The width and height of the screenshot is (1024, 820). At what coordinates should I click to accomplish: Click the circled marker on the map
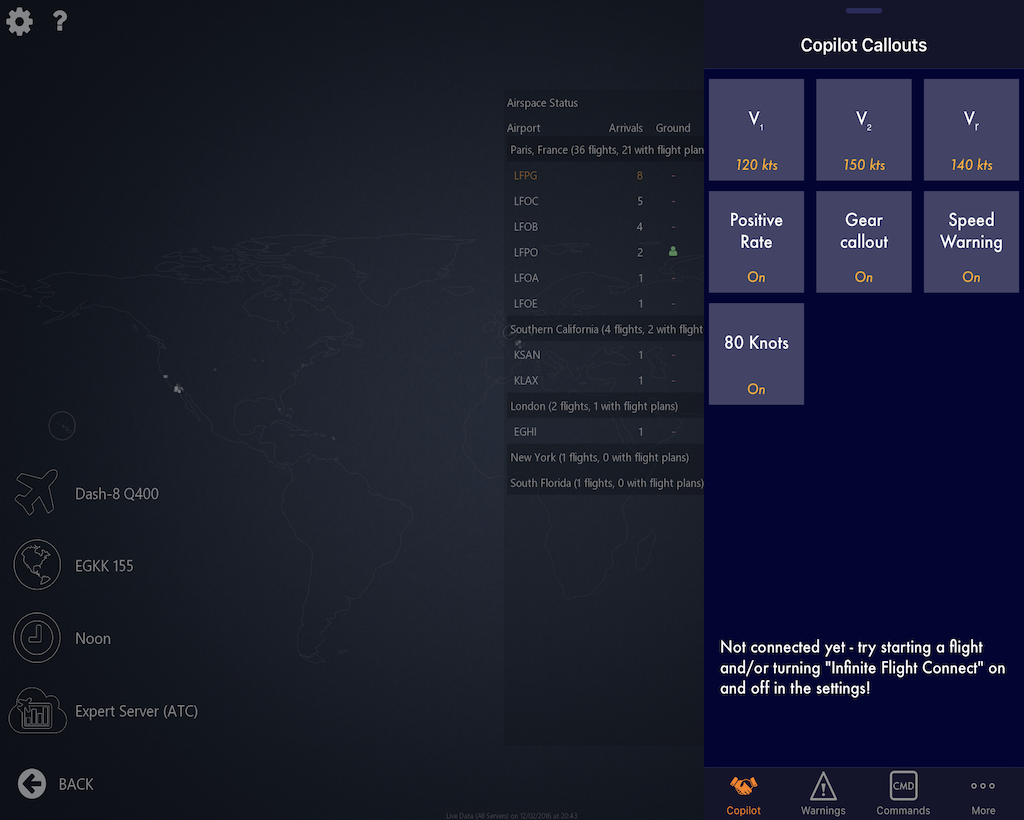(x=62, y=426)
